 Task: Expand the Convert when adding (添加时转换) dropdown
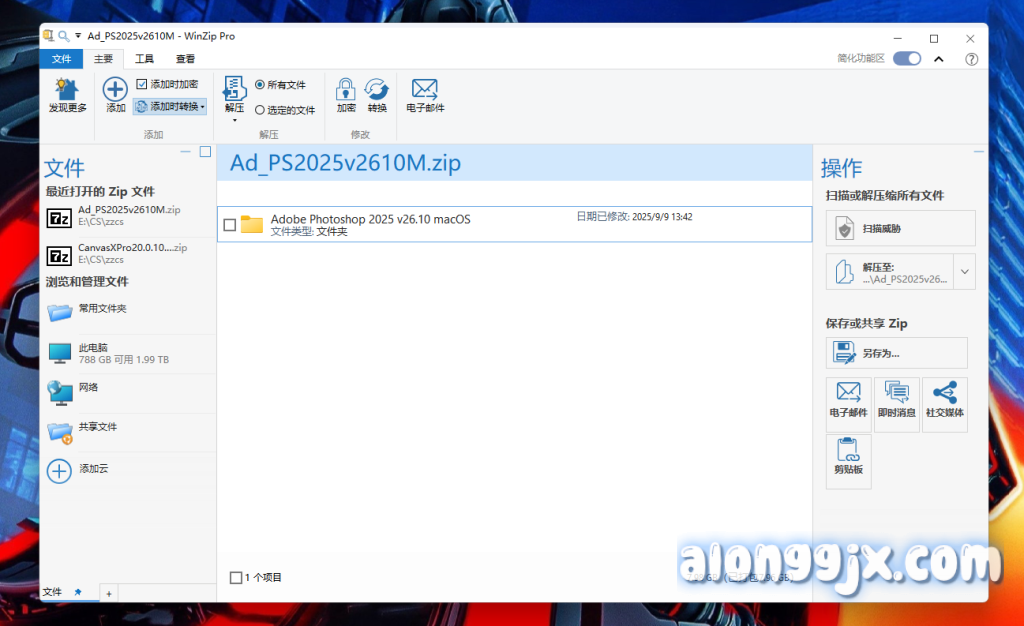pos(202,106)
